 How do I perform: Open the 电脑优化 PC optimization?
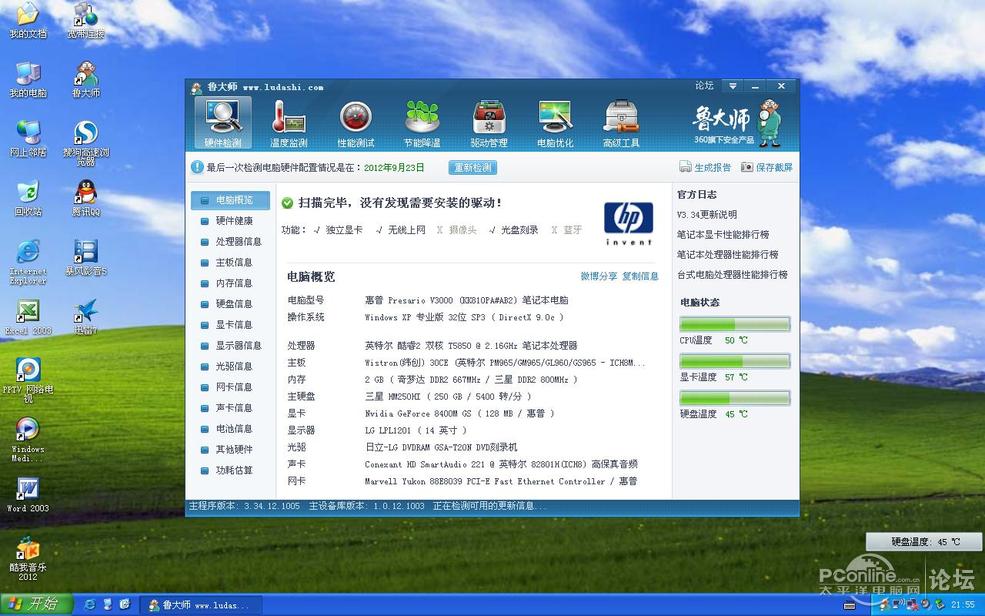[x=555, y=123]
